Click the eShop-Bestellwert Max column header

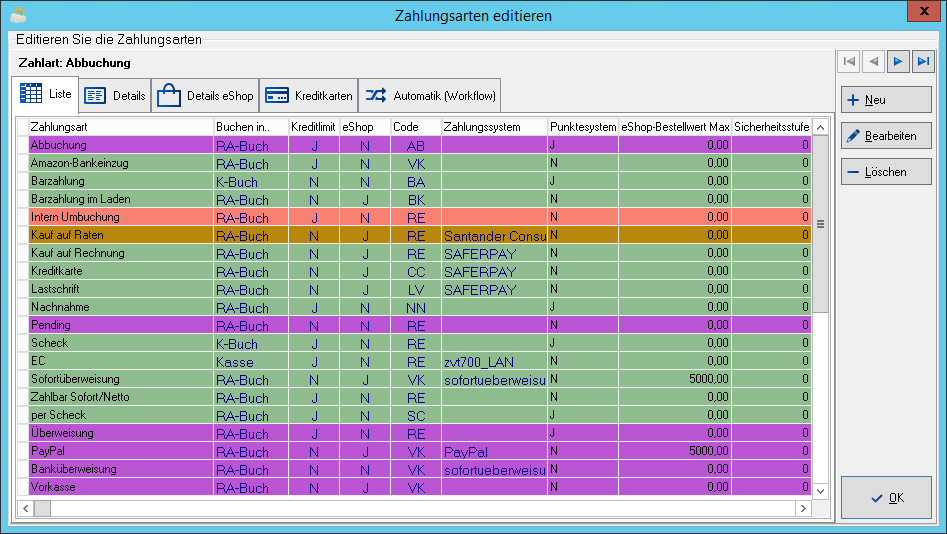coord(675,127)
